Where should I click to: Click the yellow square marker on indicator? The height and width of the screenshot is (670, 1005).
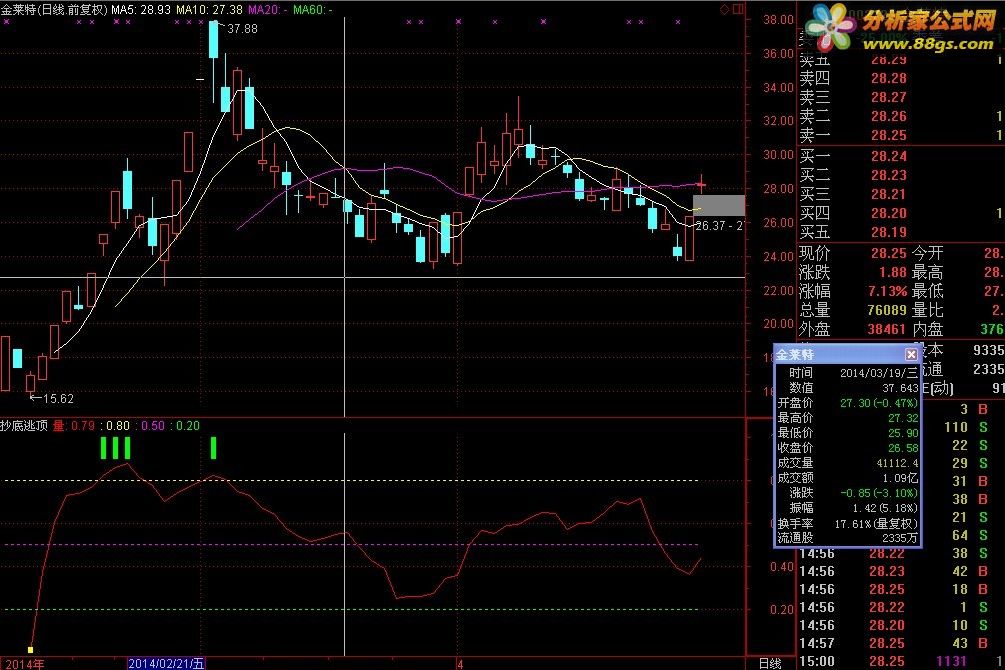pos(30,649)
